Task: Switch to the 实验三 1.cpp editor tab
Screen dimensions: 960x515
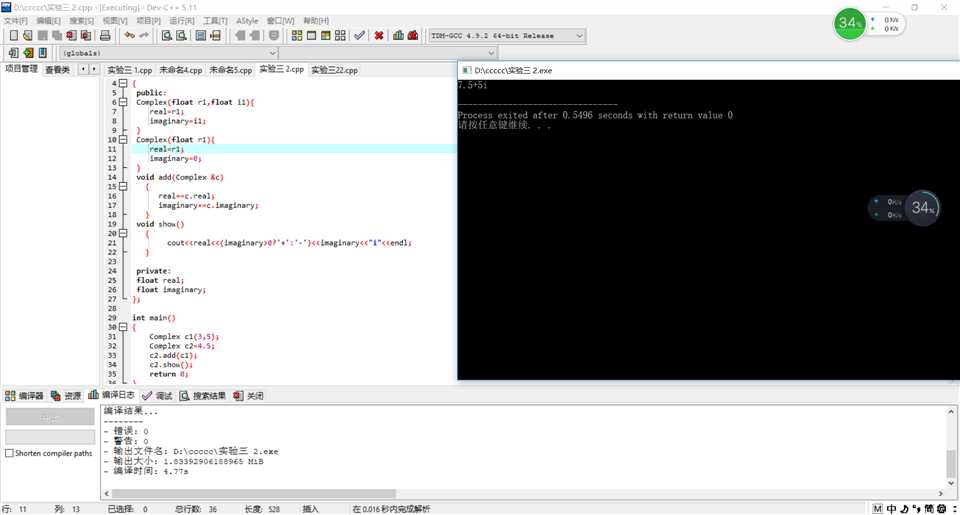Action: (130, 70)
